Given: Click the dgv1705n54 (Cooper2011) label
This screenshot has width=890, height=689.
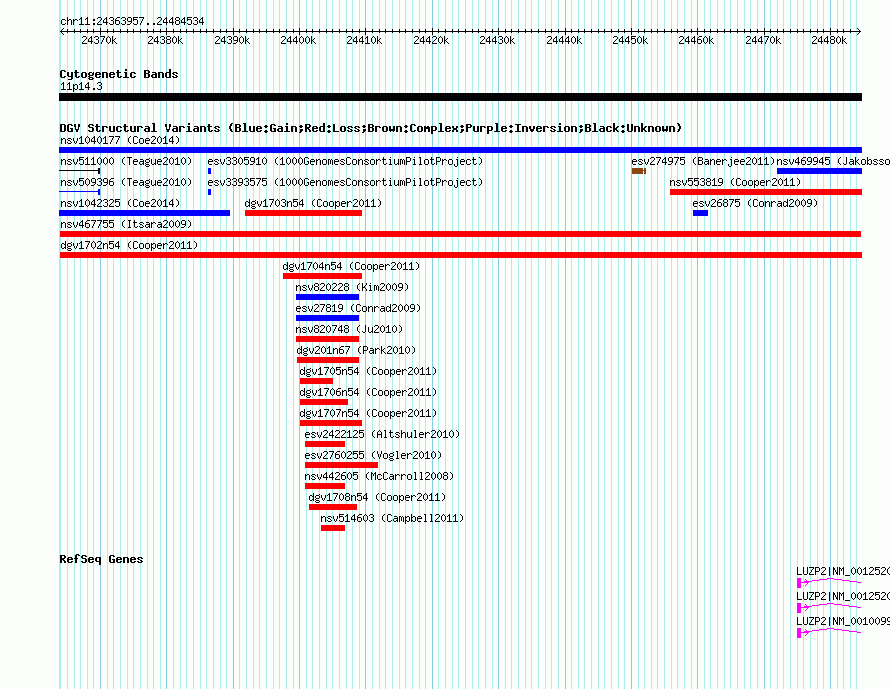Looking at the screenshot, I should (368, 371).
